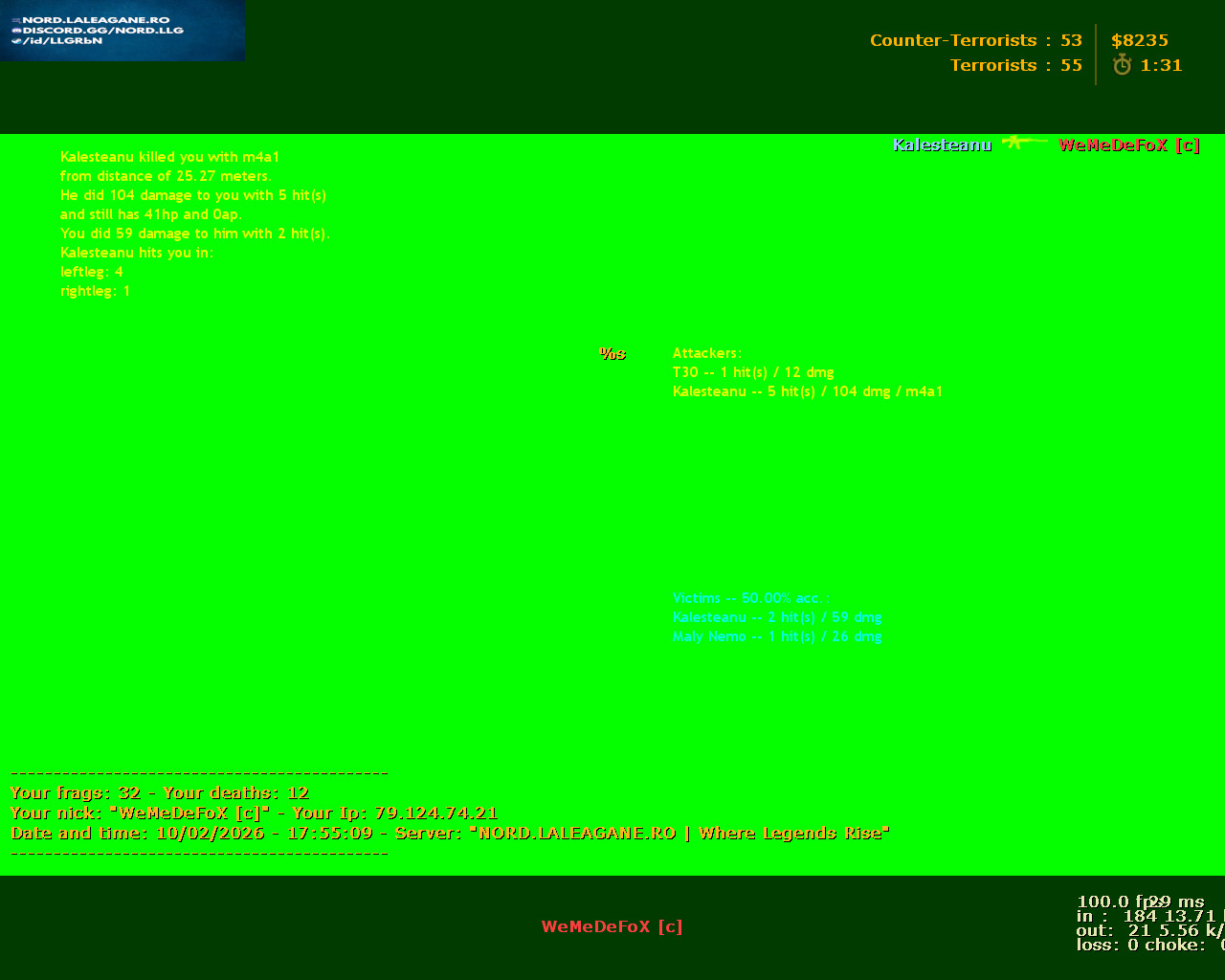Click the "Victims -- 50.00% acc.:" heading

pyautogui.click(x=751, y=598)
